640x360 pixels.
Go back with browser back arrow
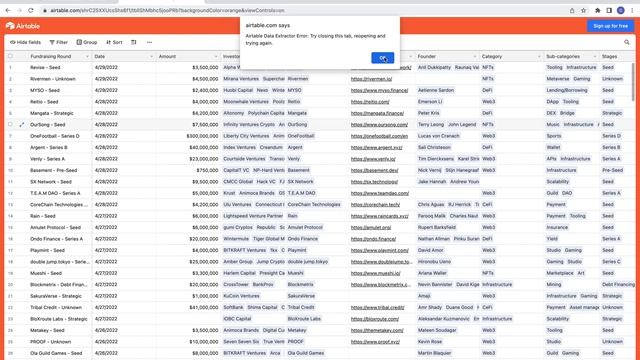tap(8, 10)
